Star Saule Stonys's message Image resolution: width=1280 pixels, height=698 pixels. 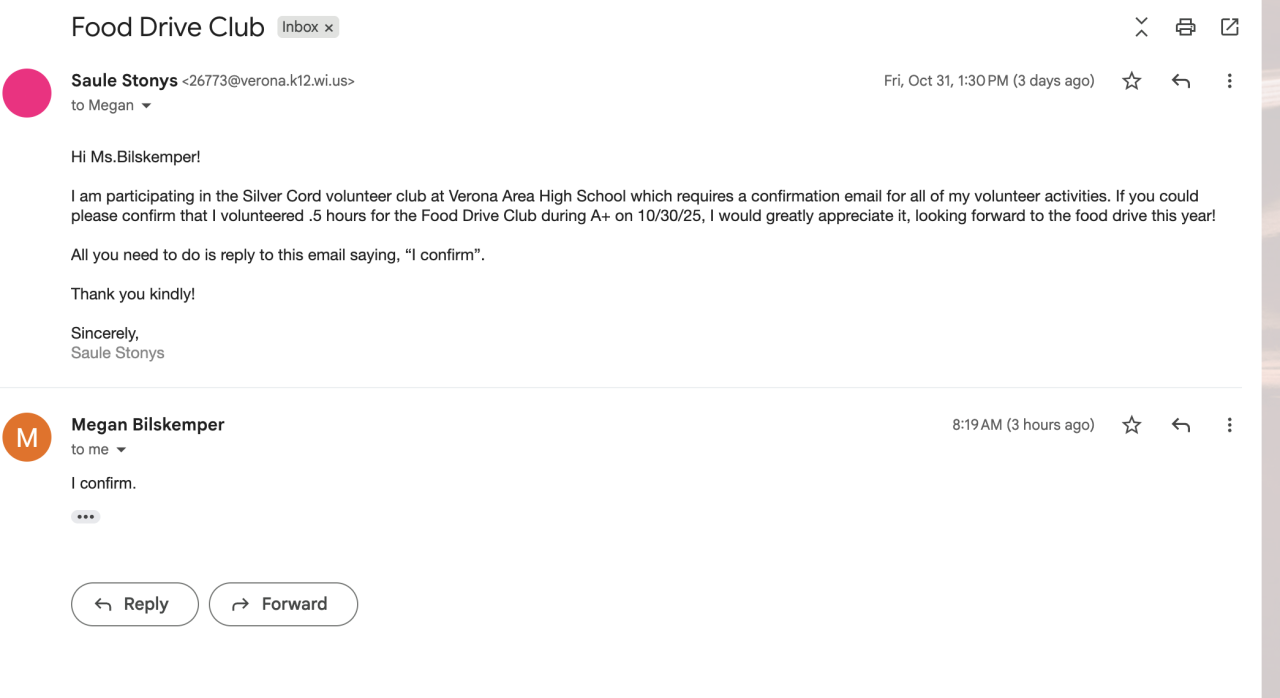point(1131,81)
